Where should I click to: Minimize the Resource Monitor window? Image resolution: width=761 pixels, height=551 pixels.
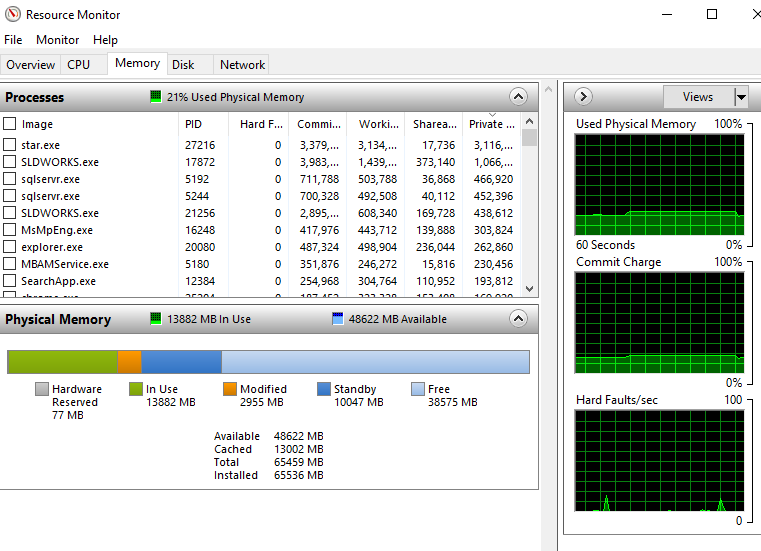click(x=667, y=14)
